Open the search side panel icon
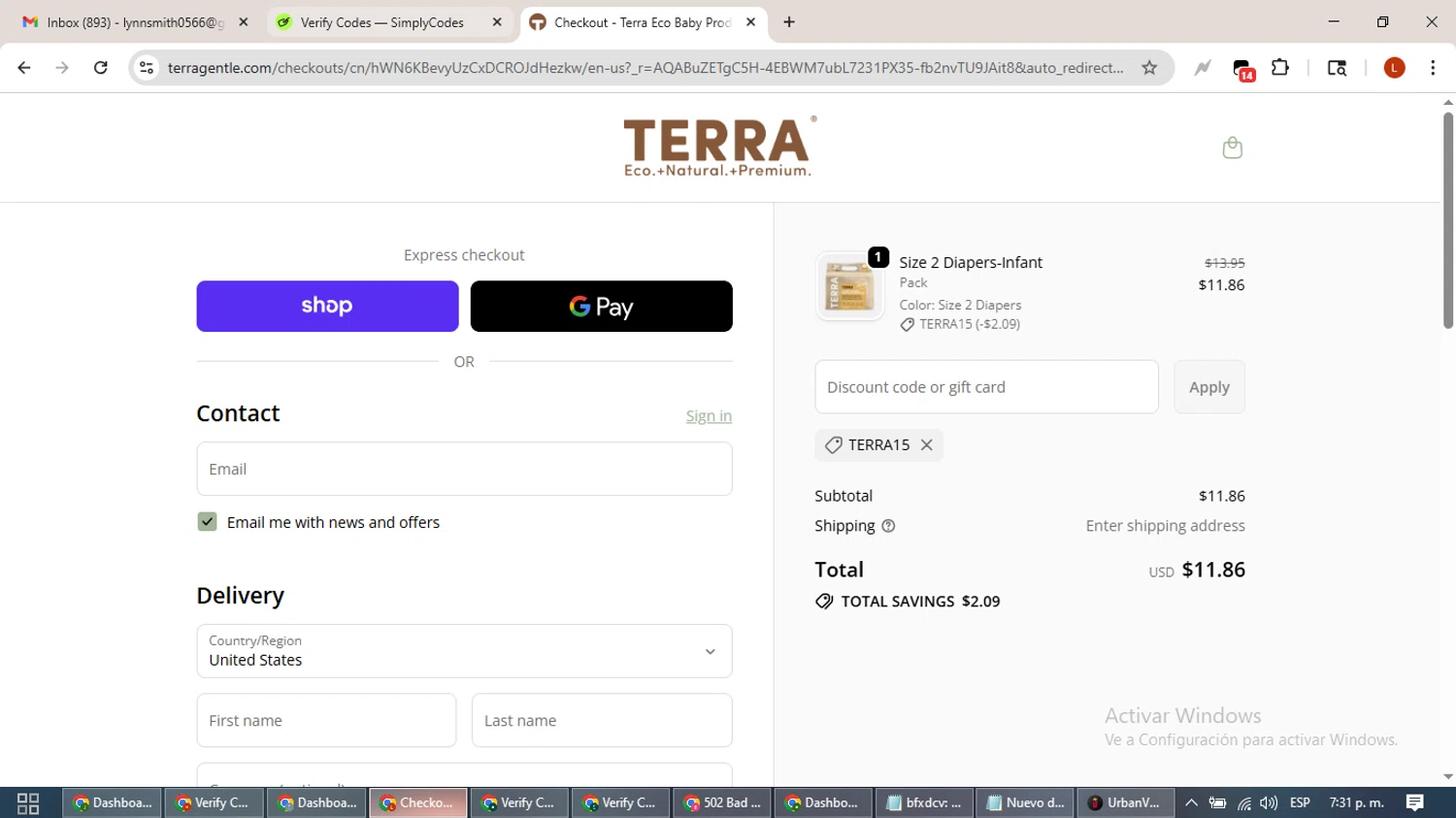This screenshot has height=818, width=1456. coord(1337,68)
